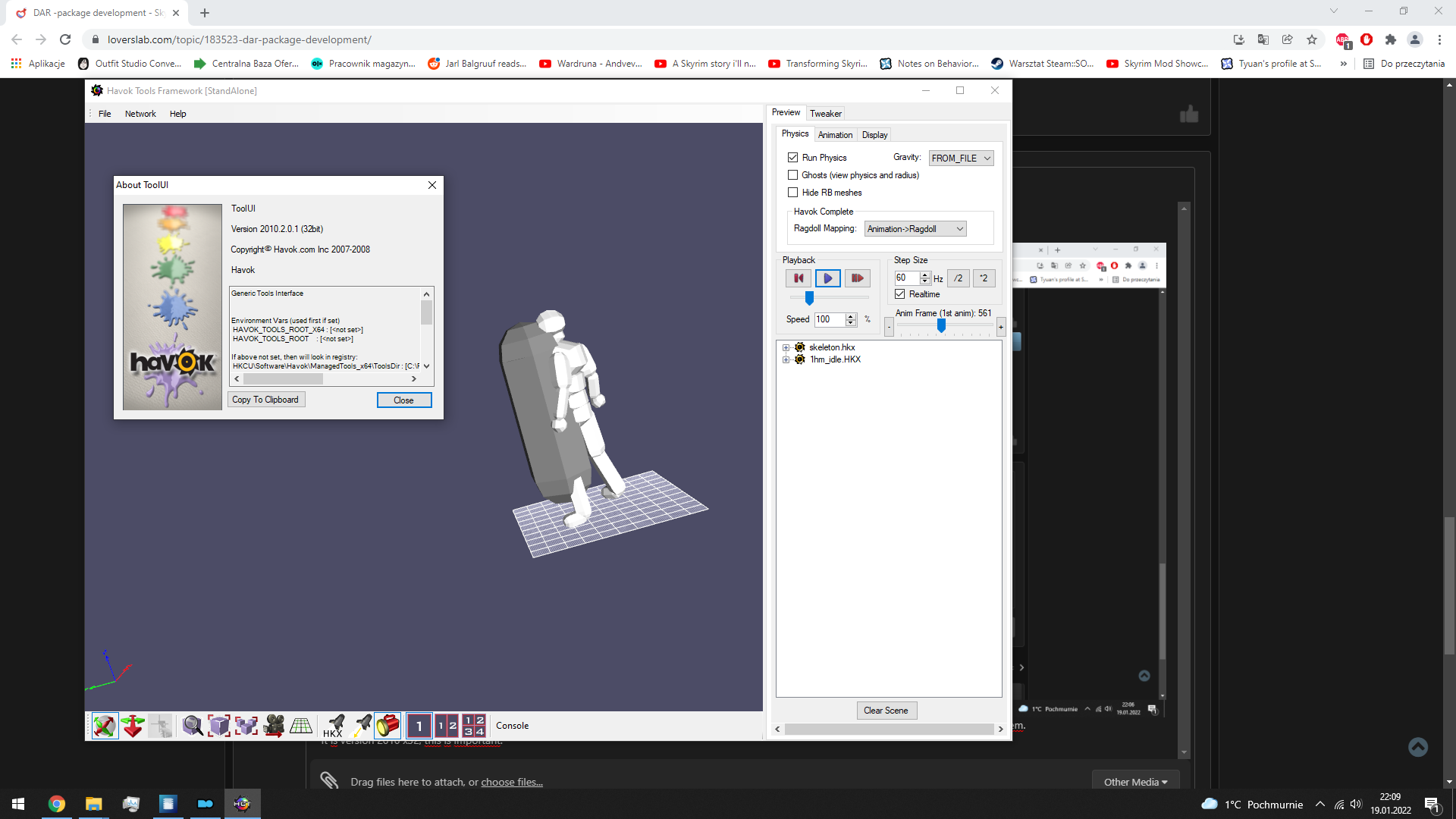
Task: Expand the skeleton.hkx tree node
Action: [786, 348]
